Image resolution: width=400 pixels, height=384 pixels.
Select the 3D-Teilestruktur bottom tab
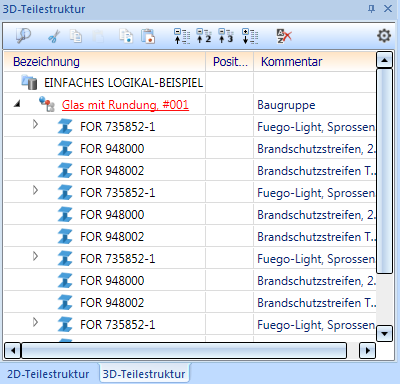tap(144, 374)
